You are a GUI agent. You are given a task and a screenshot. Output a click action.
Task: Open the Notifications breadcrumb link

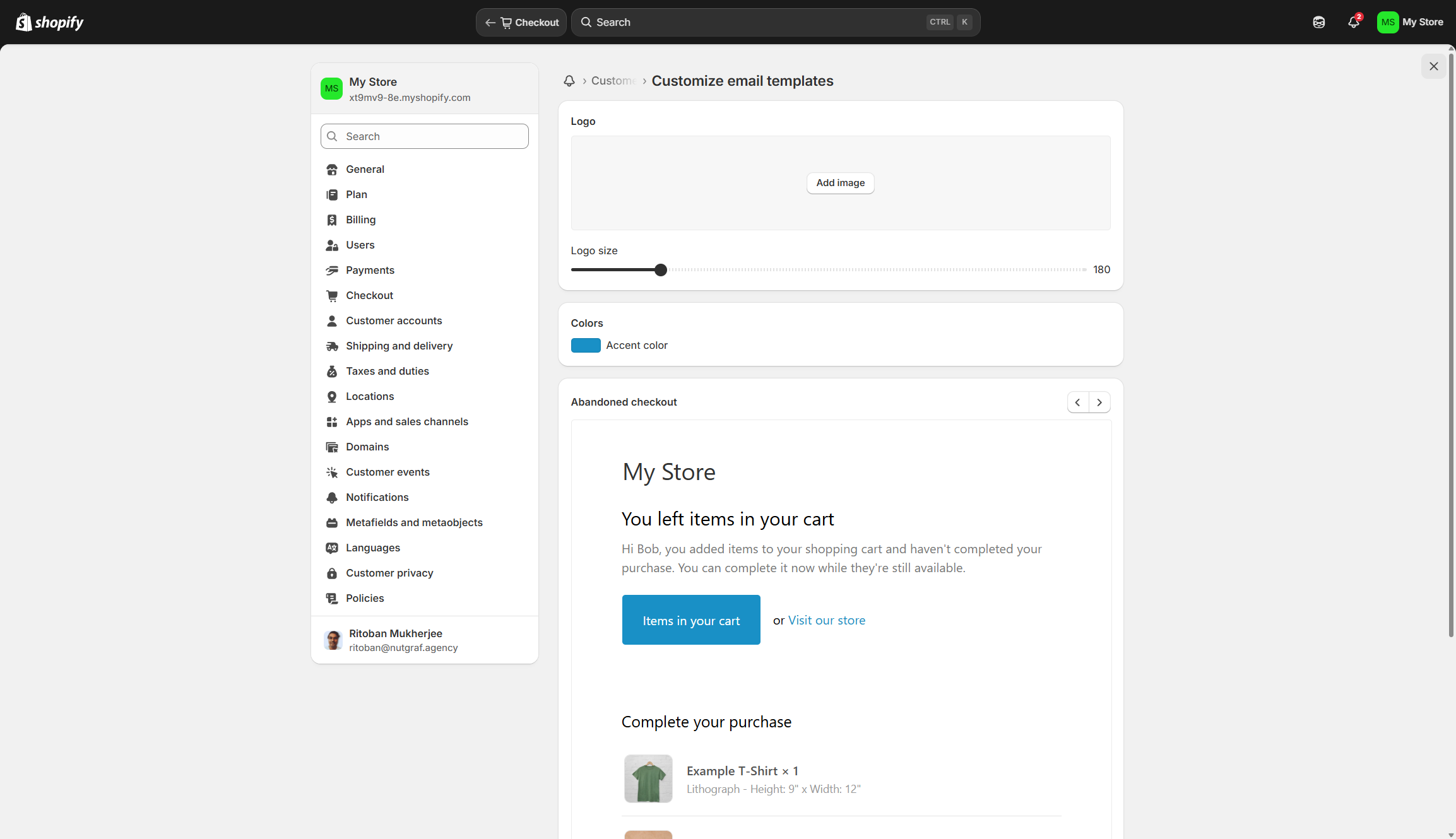[x=569, y=81]
